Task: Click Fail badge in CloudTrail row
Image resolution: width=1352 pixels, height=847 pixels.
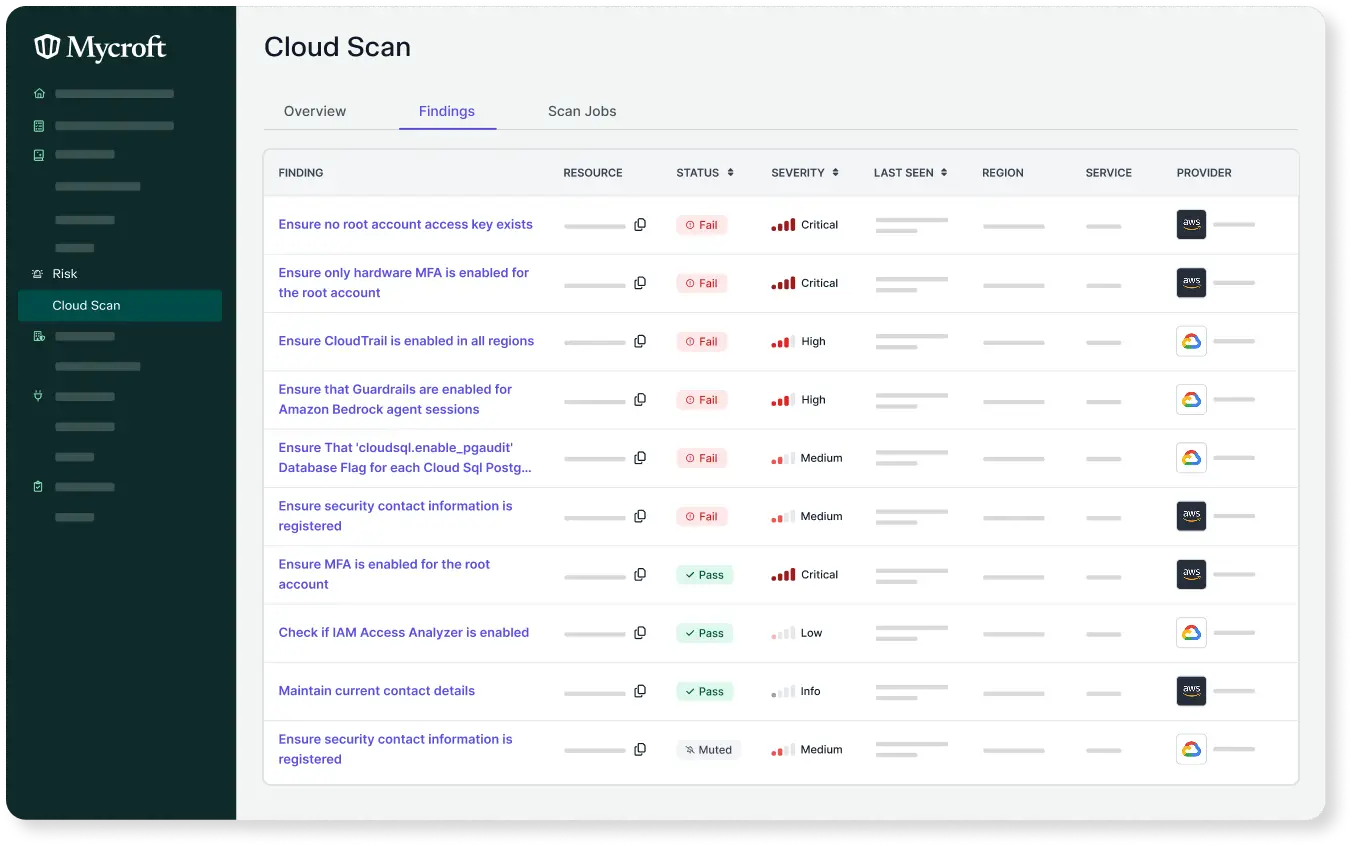Action: [701, 342]
